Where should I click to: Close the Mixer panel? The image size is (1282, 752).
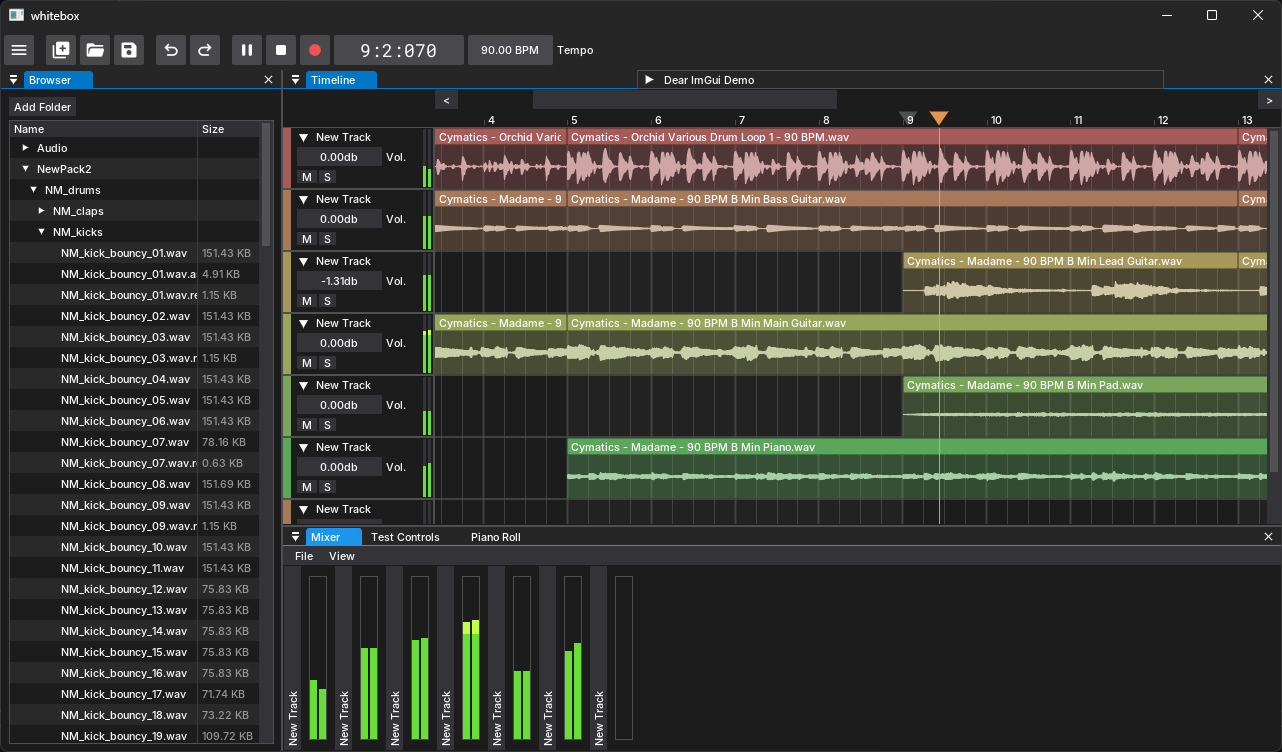coord(1270,537)
